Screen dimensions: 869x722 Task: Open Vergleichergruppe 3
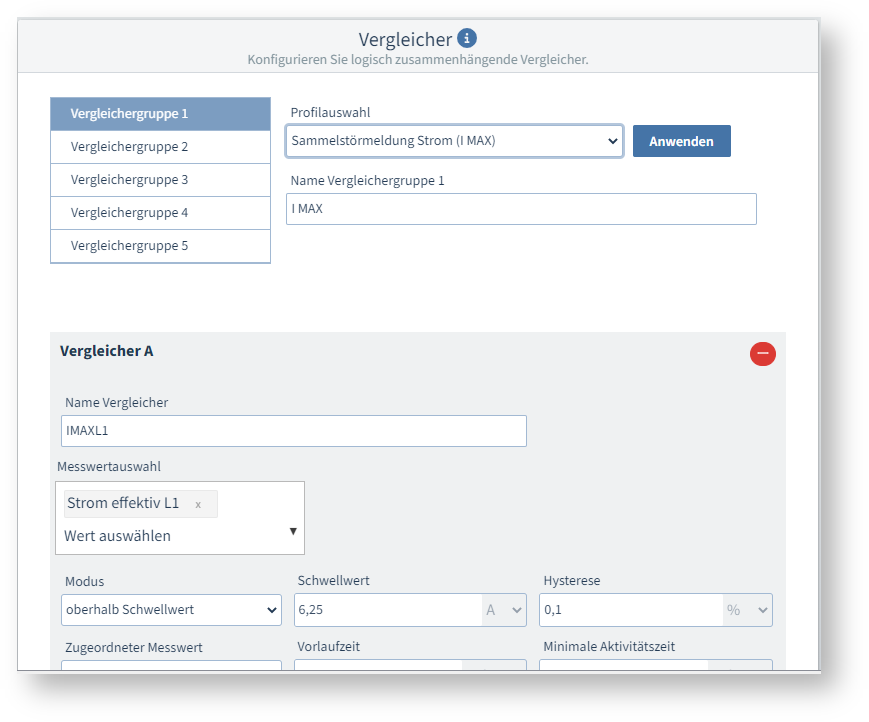pos(160,180)
